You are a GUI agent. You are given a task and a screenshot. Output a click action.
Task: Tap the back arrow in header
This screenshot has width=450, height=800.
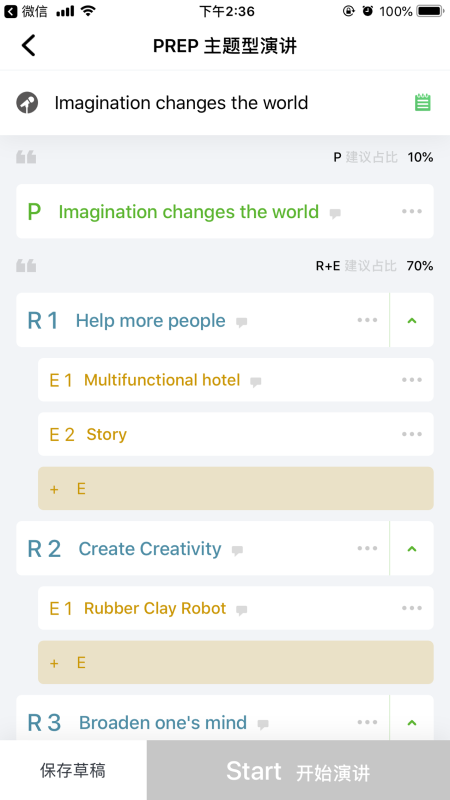coord(29,45)
